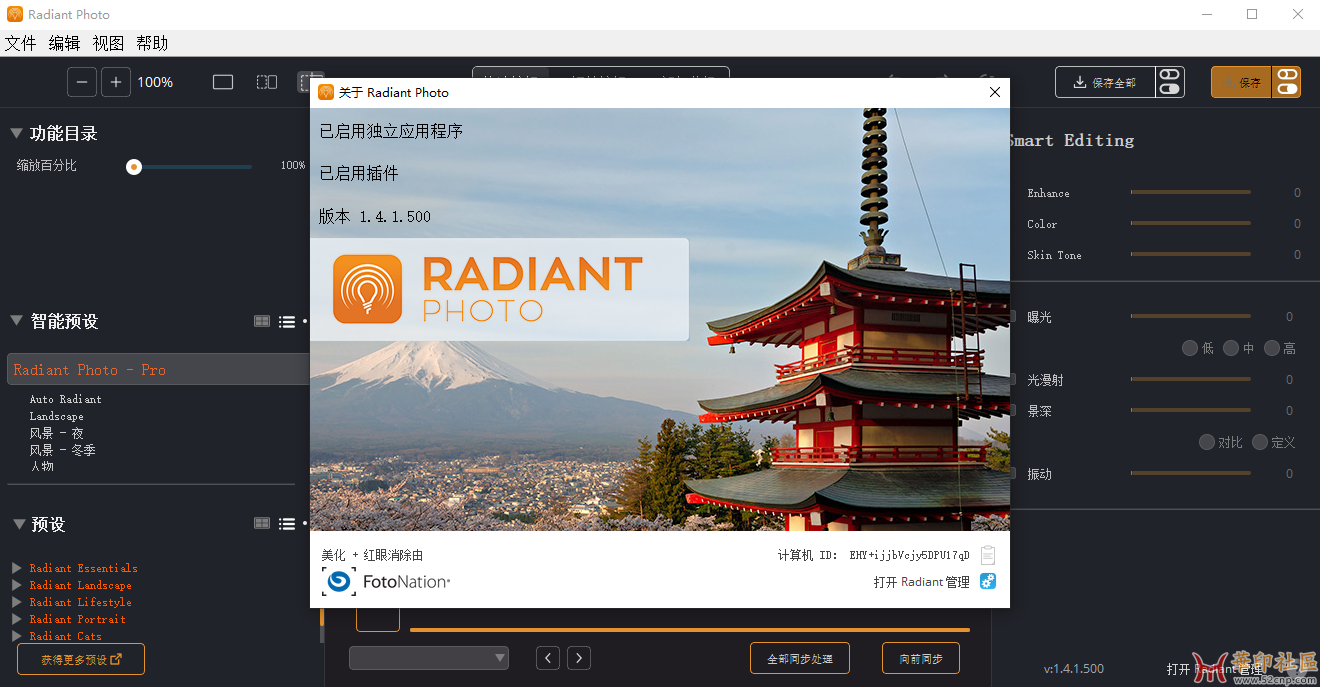
Task: Open save-all options toggle icon
Action: [1169, 82]
